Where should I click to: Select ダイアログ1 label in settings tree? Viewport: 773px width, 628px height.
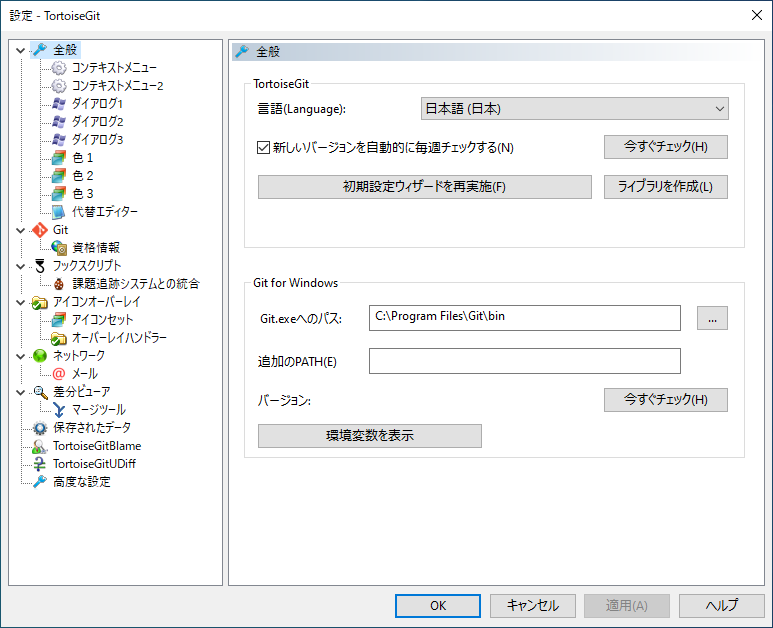coord(97,104)
